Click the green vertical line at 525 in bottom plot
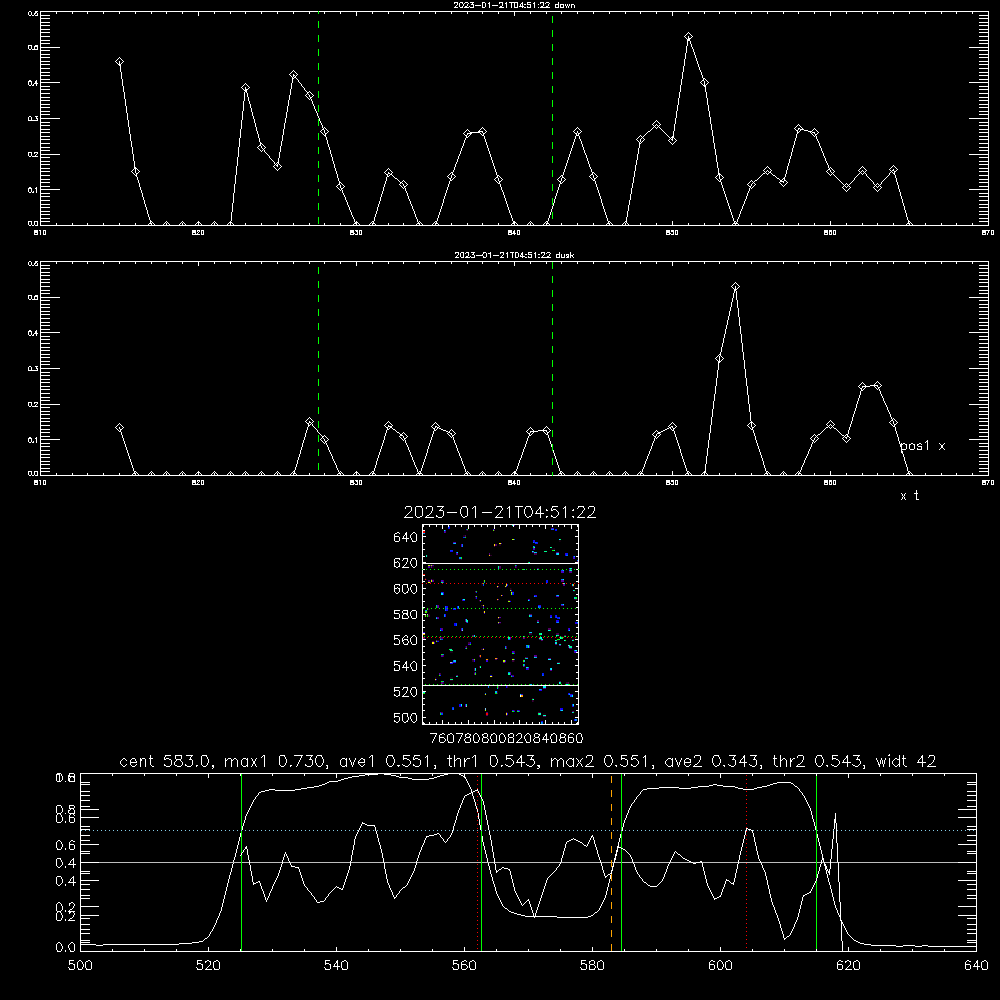Viewport: 1000px width, 1000px height. coord(241,862)
